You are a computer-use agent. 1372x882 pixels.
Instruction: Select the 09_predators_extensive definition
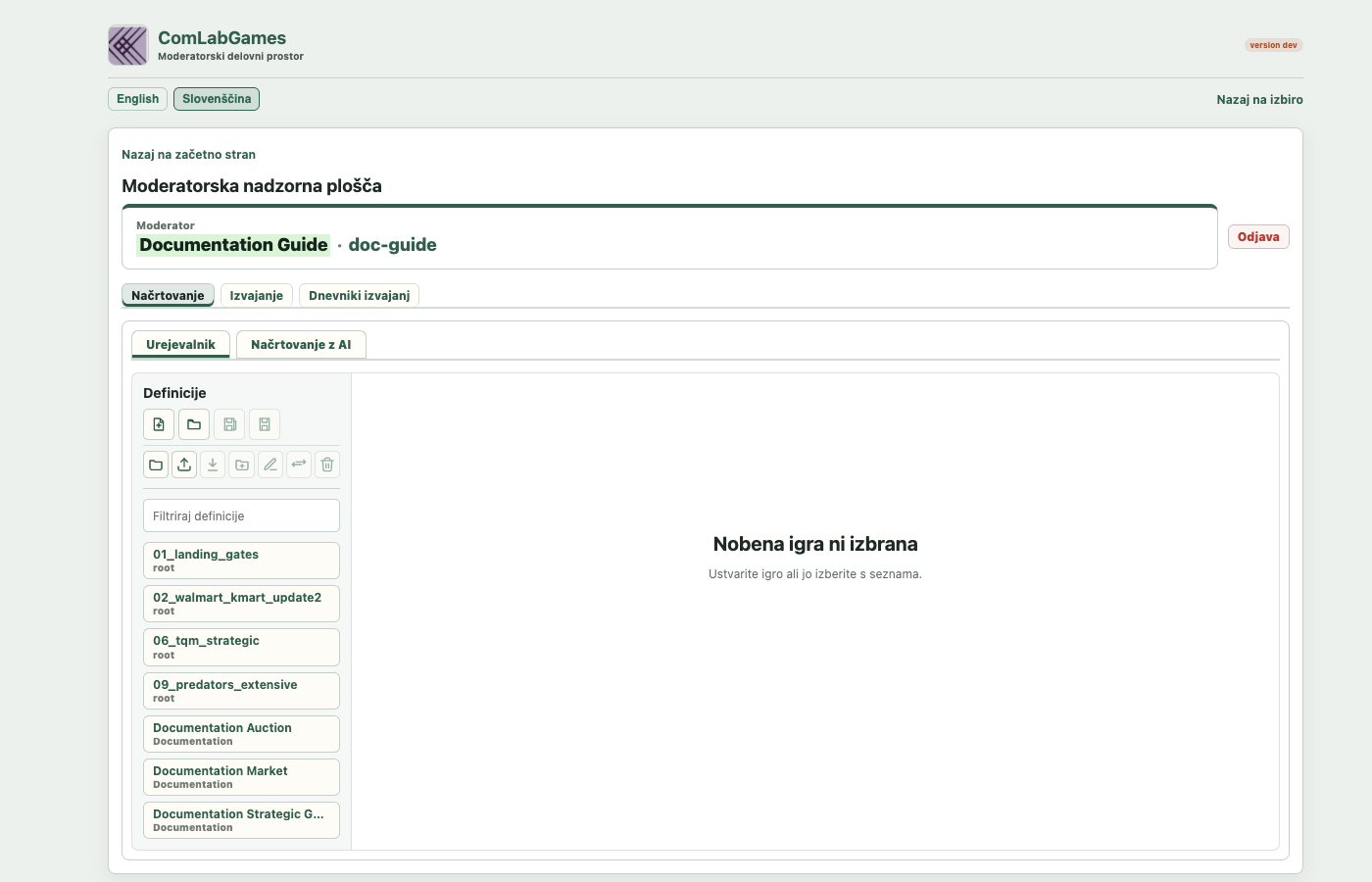(241, 691)
